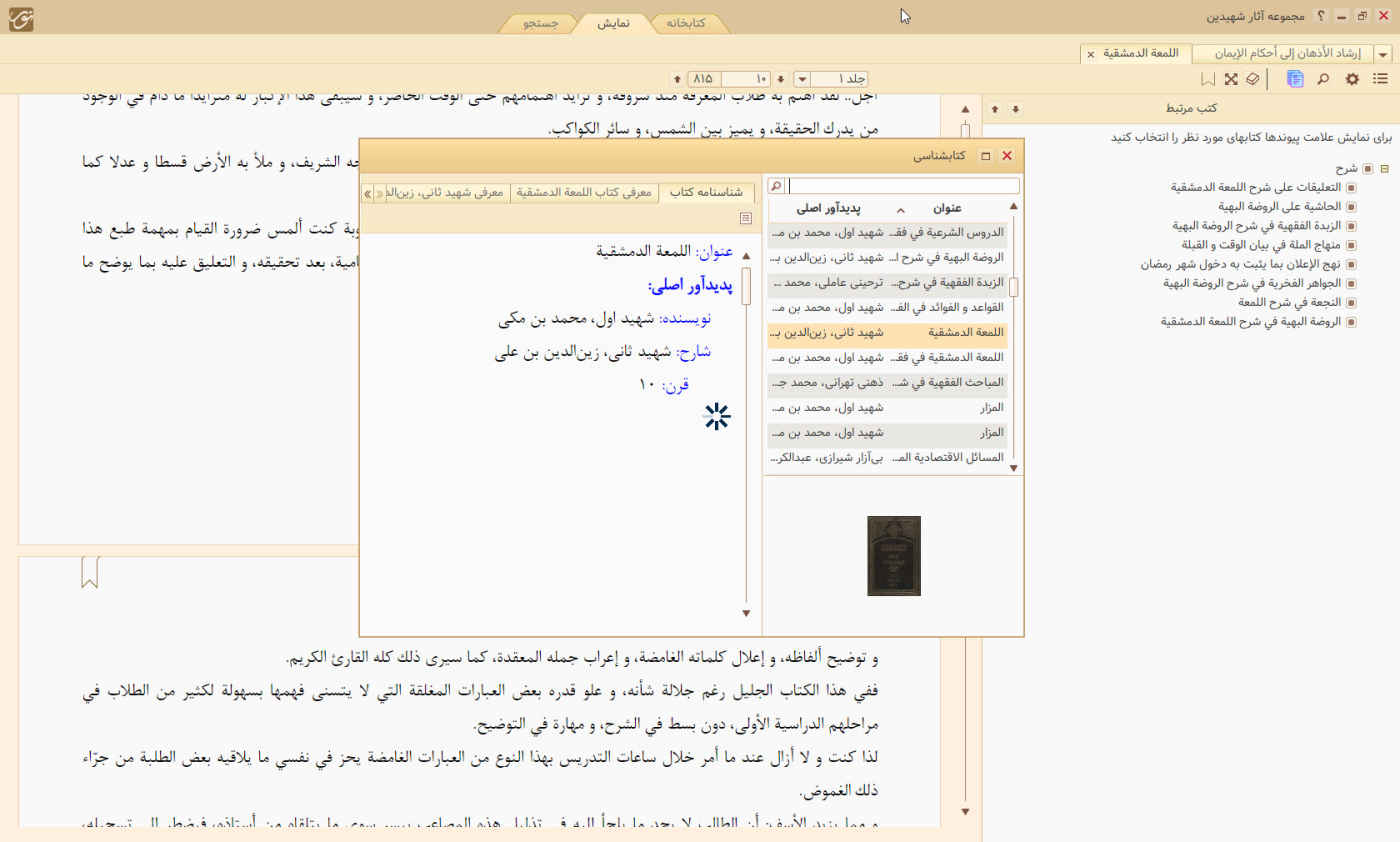The image size is (1400, 842).
Task: Click the main reading pane scrollbar thumb
Action: pyautogui.click(x=965, y=130)
